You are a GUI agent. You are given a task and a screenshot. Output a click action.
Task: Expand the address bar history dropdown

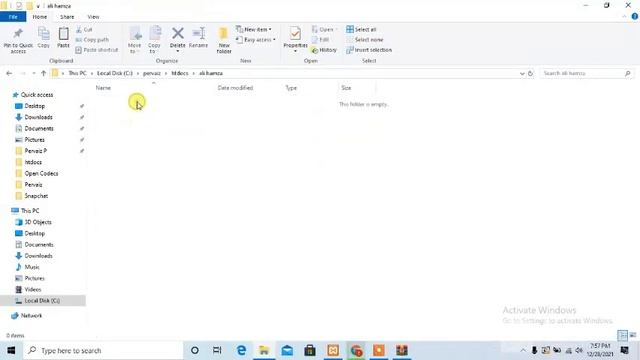522,73
